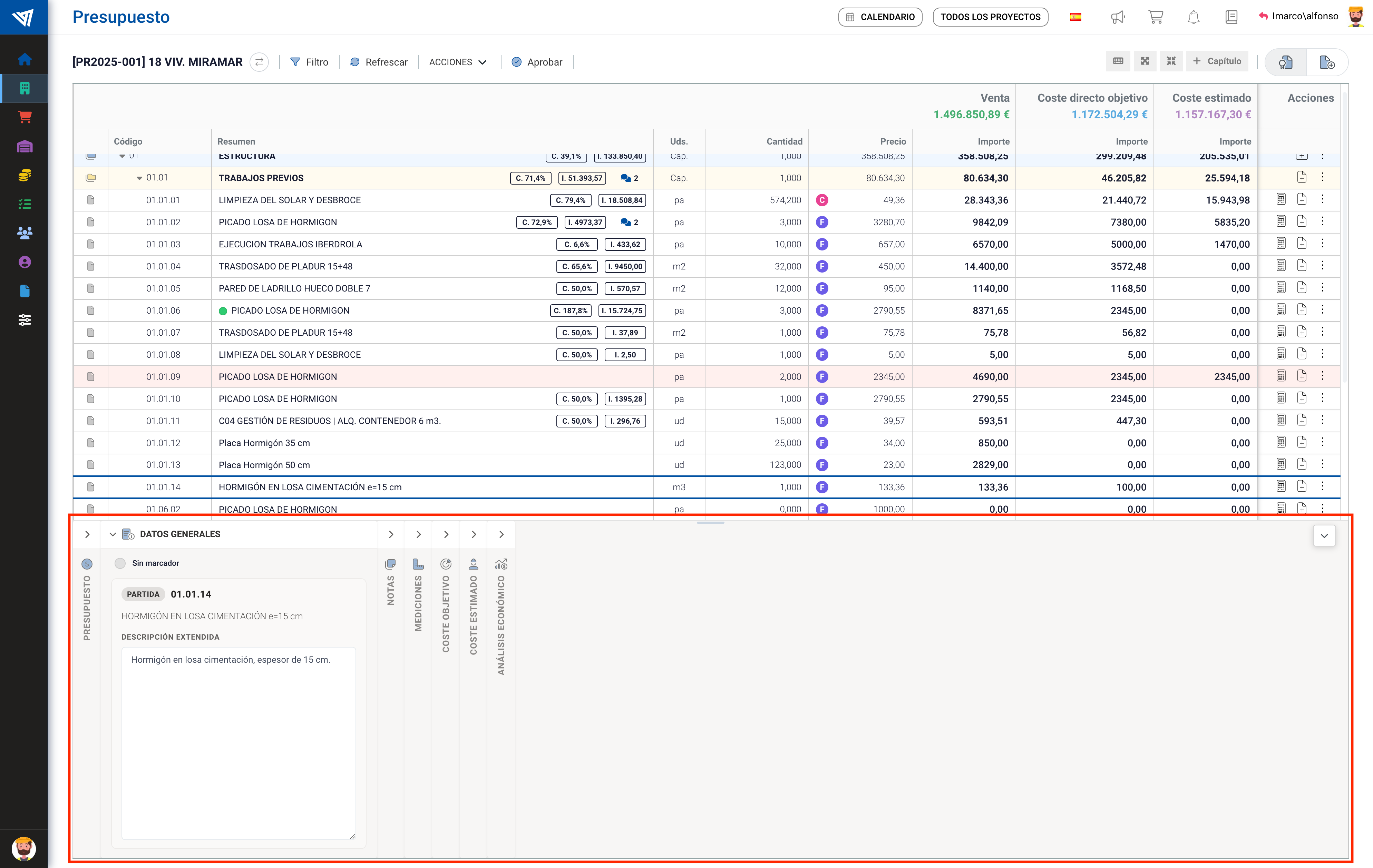1373x868 pixels.
Task: Click the swap project arrows icon
Action: (x=260, y=62)
